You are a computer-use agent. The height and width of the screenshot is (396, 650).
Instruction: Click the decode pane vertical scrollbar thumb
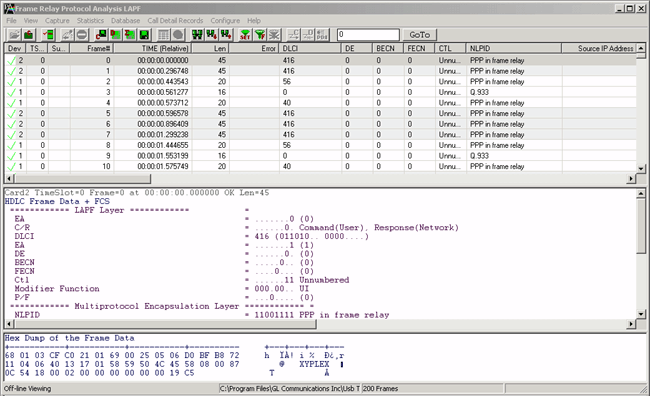[x=641, y=226]
